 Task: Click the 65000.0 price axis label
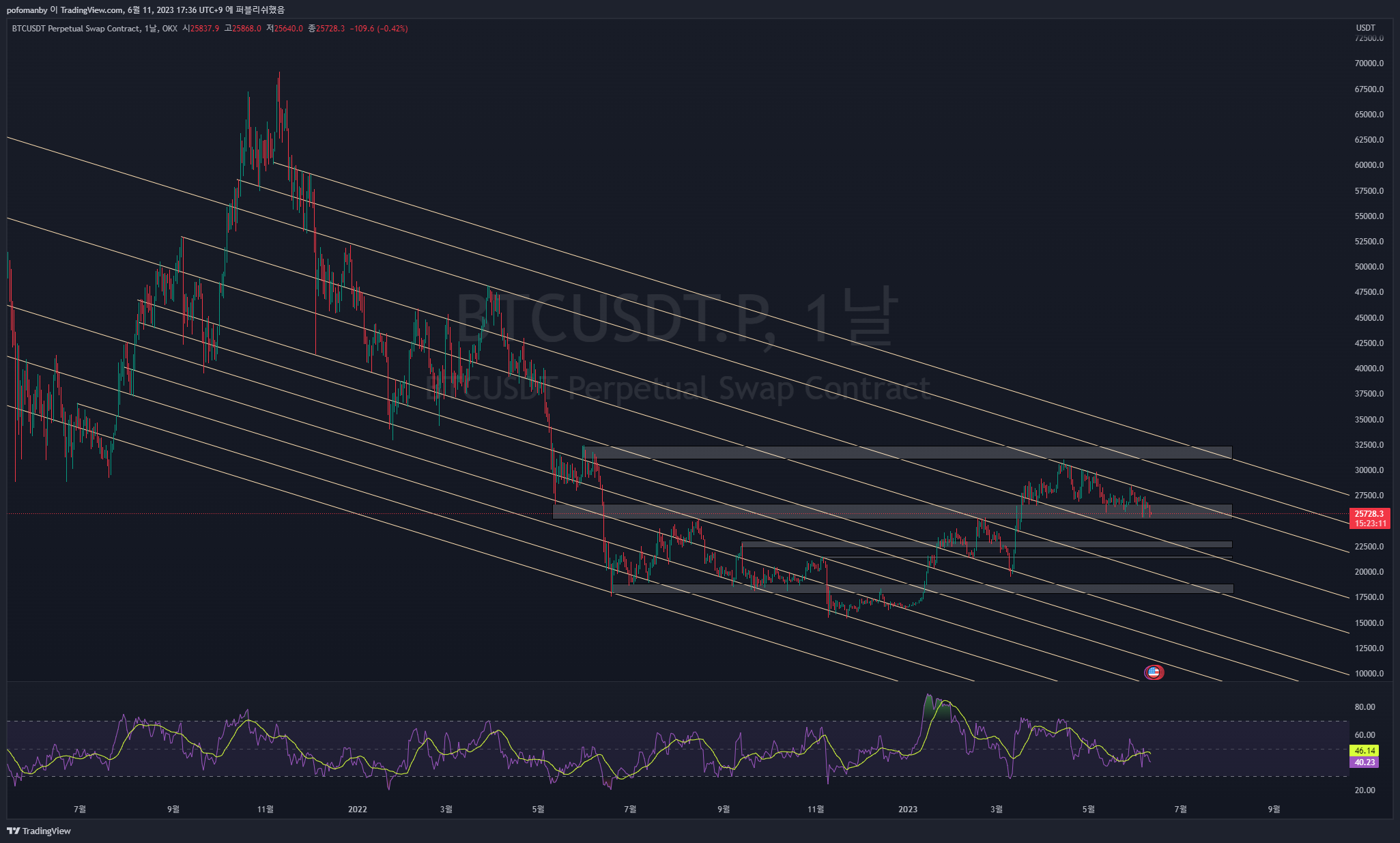pos(1369,115)
